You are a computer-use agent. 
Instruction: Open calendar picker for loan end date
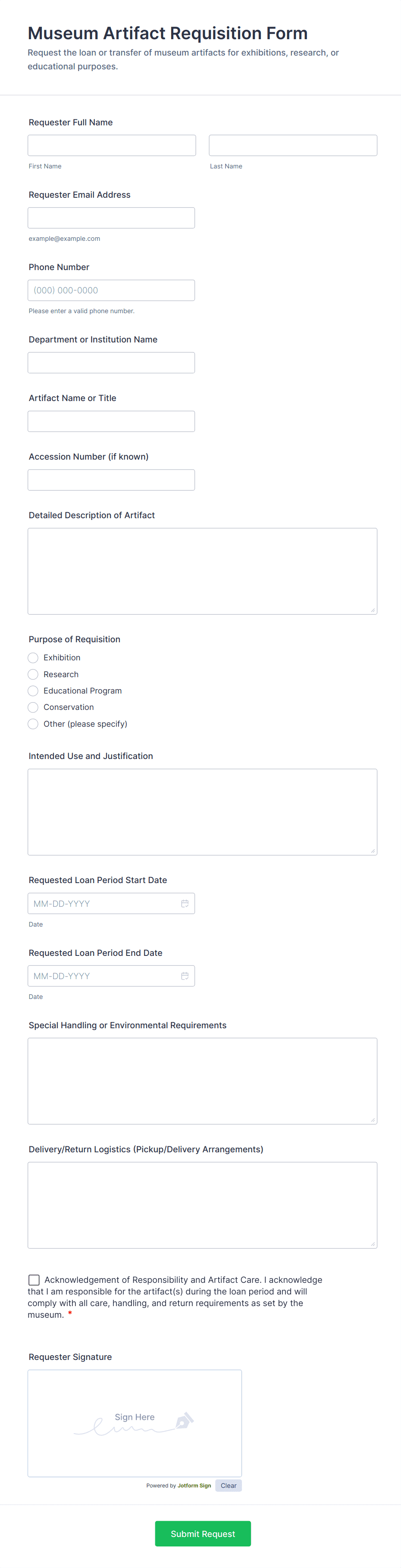[185, 976]
